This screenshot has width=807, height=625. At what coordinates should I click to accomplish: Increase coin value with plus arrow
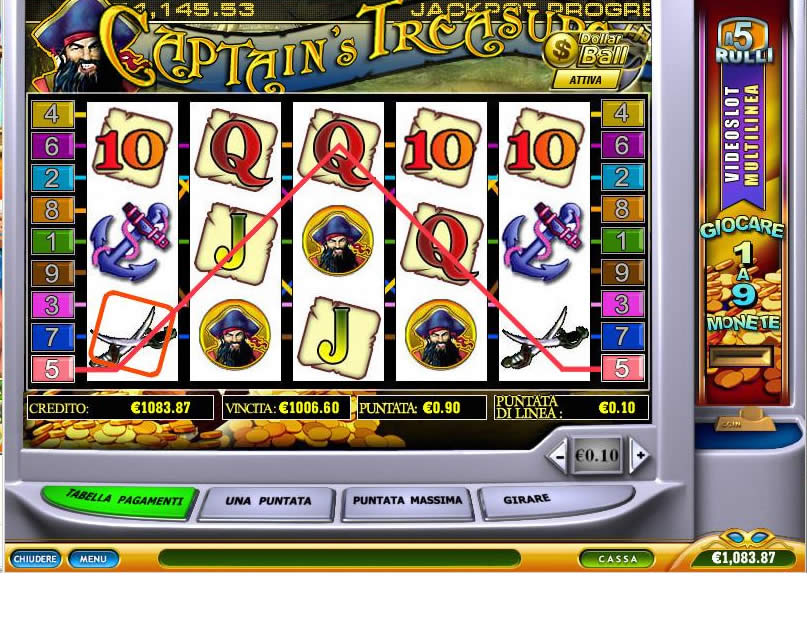tap(640, 455)
